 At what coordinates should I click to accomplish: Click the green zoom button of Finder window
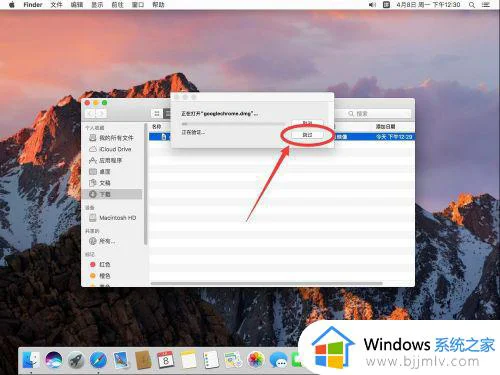coord(104,103)
